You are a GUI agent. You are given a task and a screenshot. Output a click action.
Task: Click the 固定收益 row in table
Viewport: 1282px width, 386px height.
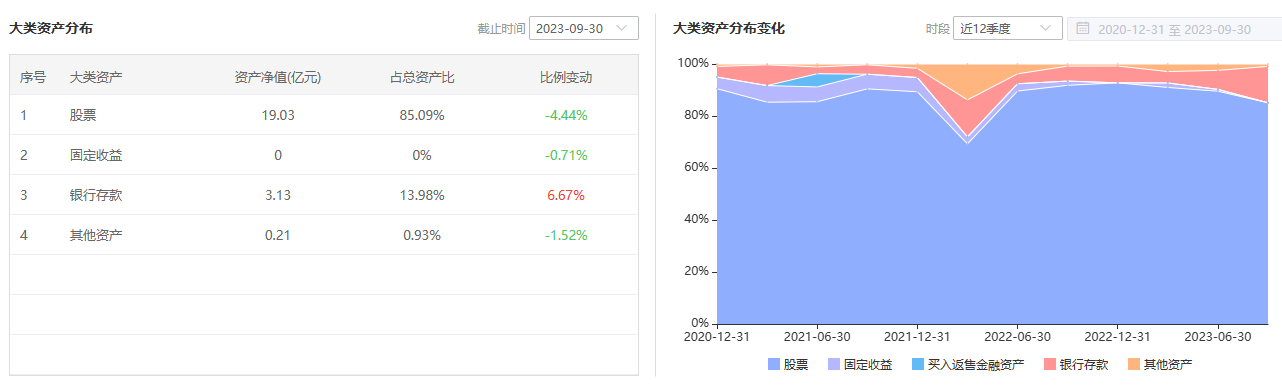324,155
